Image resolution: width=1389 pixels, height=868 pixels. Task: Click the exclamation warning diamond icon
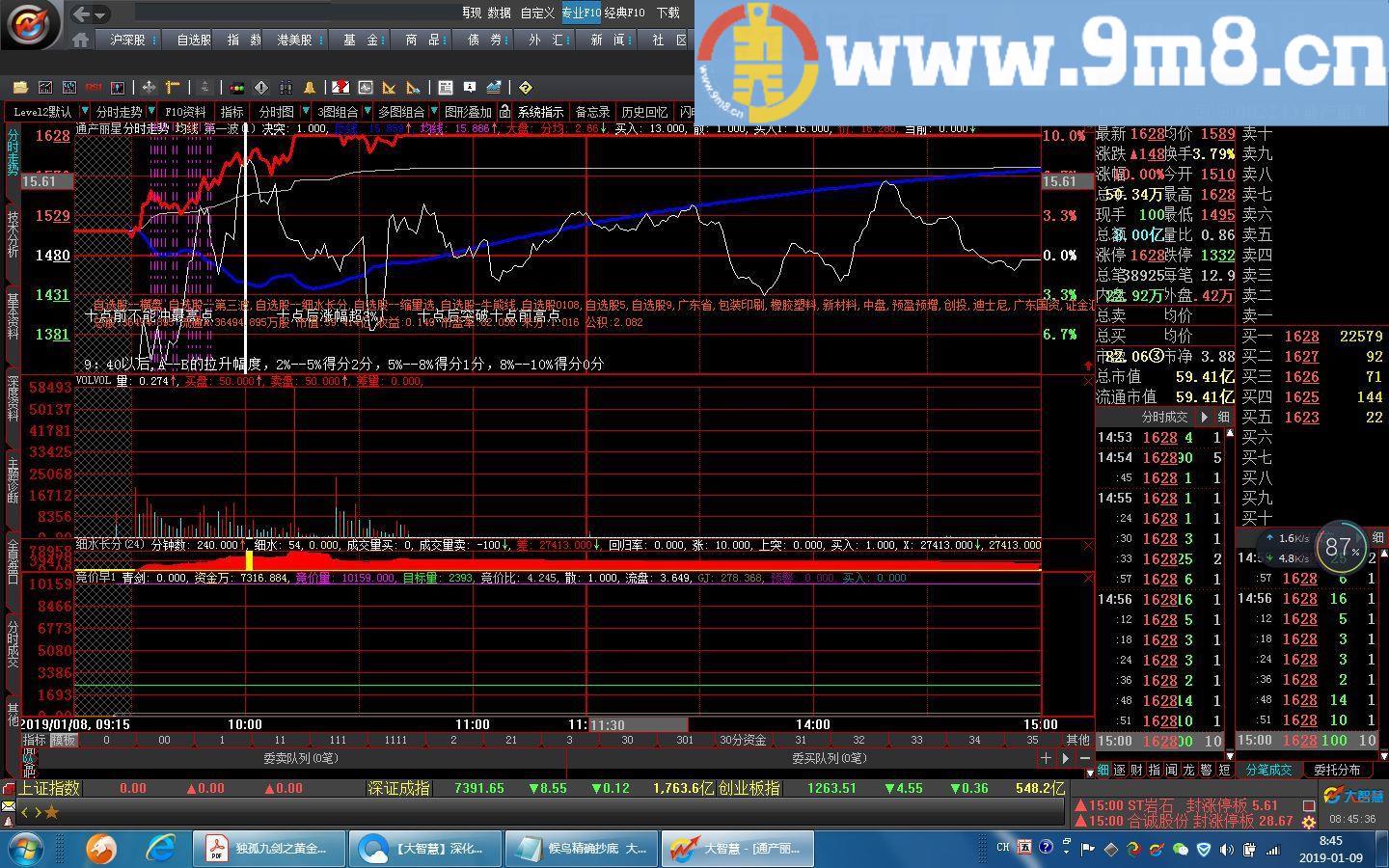pos(261,87)
